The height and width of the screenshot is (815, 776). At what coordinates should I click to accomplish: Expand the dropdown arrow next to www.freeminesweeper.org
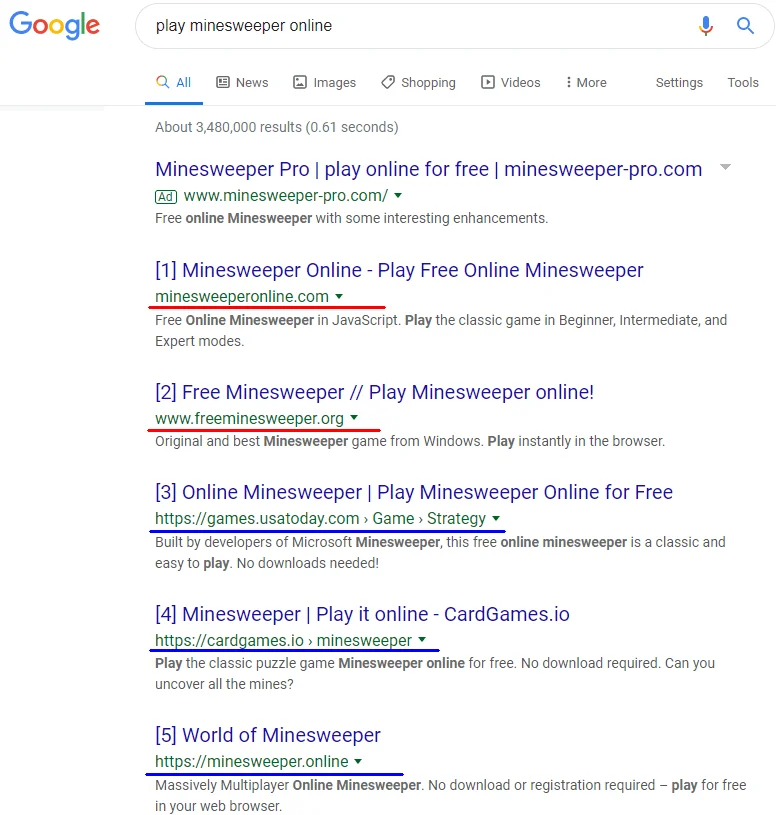(354, 418)
